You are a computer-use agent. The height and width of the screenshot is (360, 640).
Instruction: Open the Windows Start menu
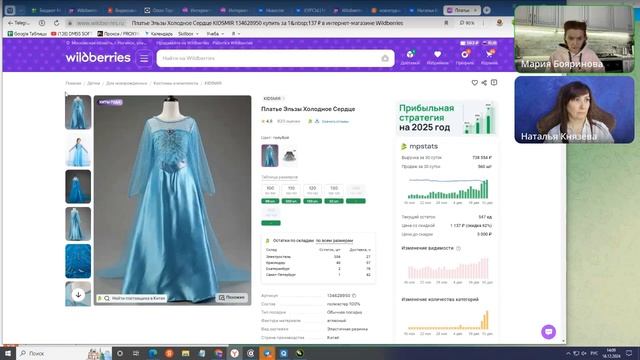pyautogui.click(x=7, y=353)
